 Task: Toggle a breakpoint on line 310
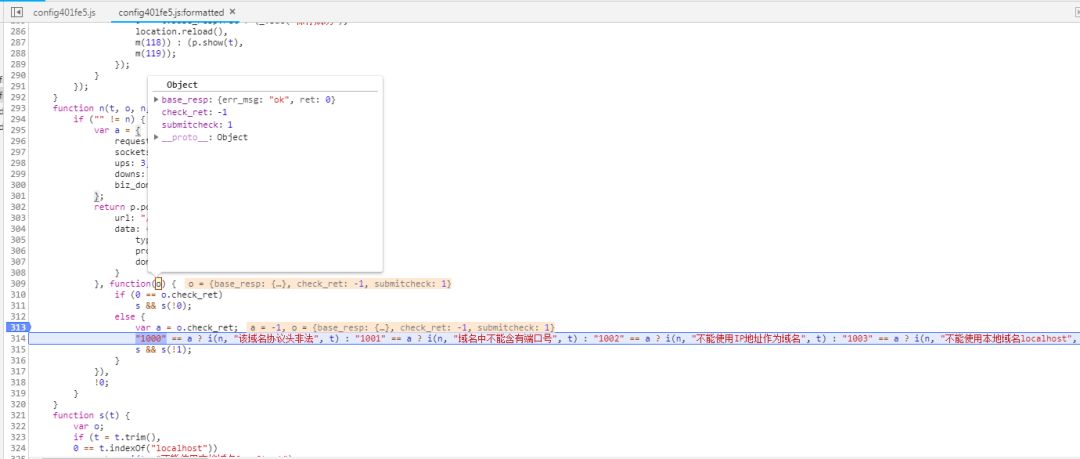[17, 294]
